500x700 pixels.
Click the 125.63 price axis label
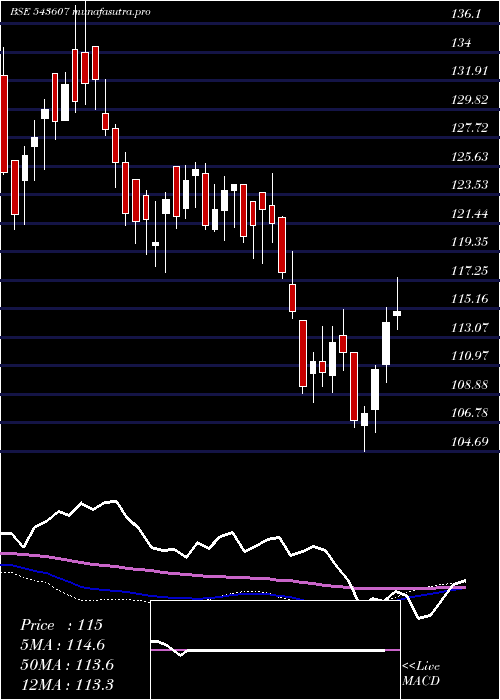[x=470, y=157]
